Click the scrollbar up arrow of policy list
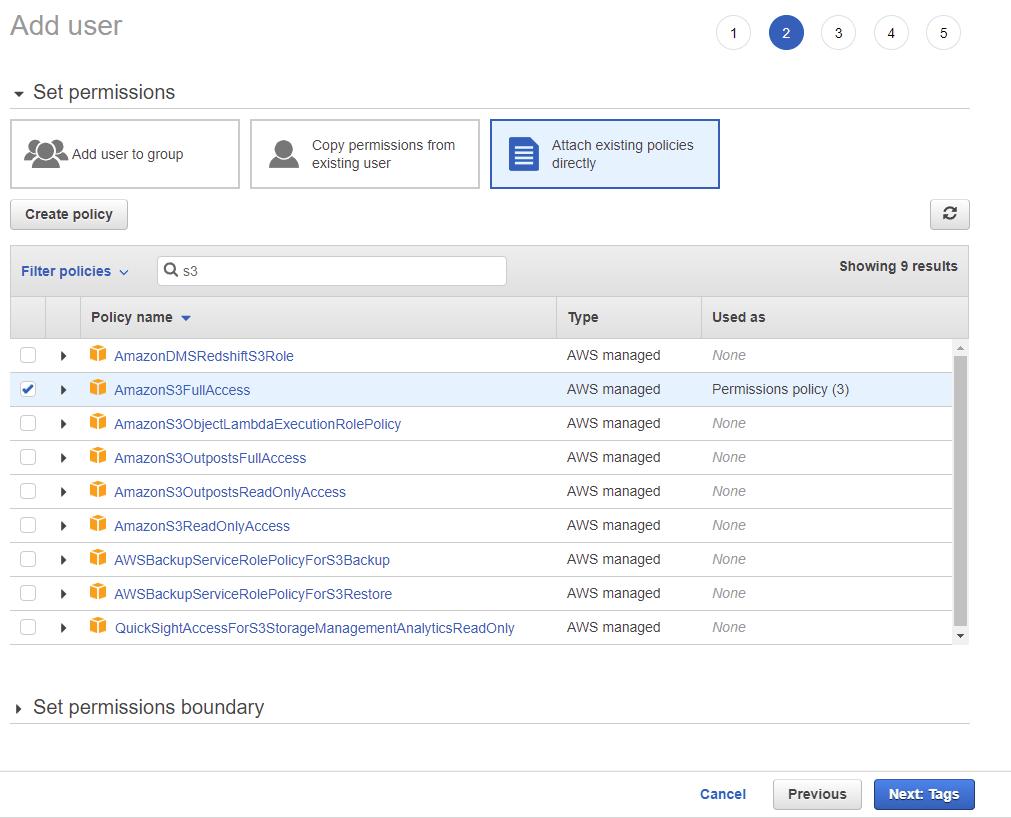This screenshot has height=818, width=1011. (960, 348)
